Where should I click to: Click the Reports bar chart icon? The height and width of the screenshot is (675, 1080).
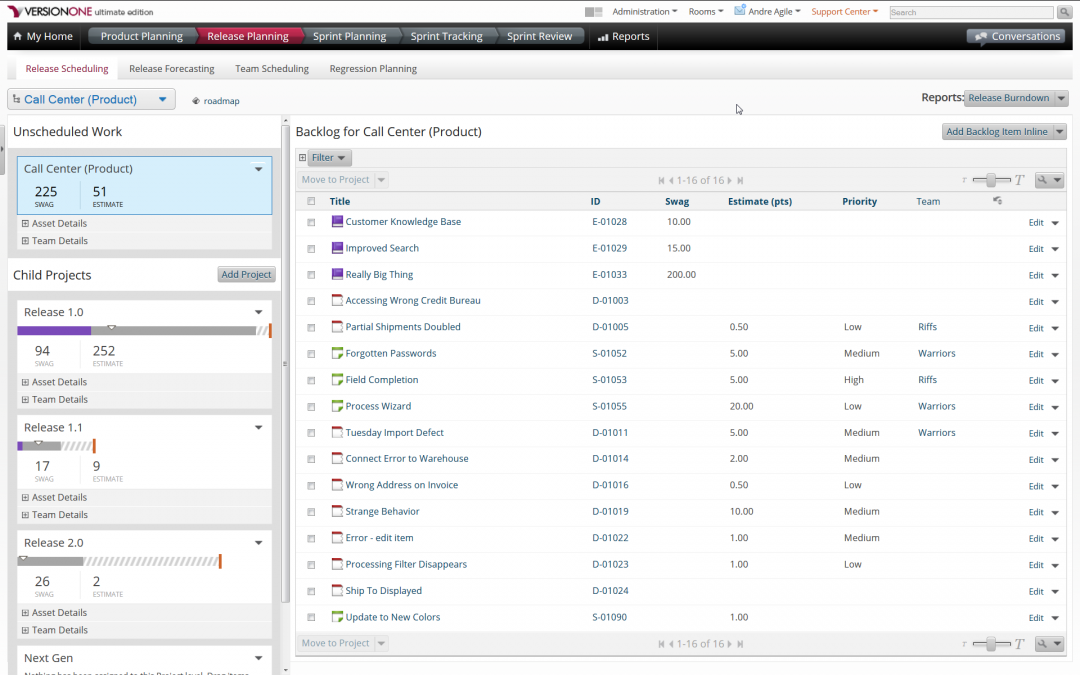(x=603, y=37)
